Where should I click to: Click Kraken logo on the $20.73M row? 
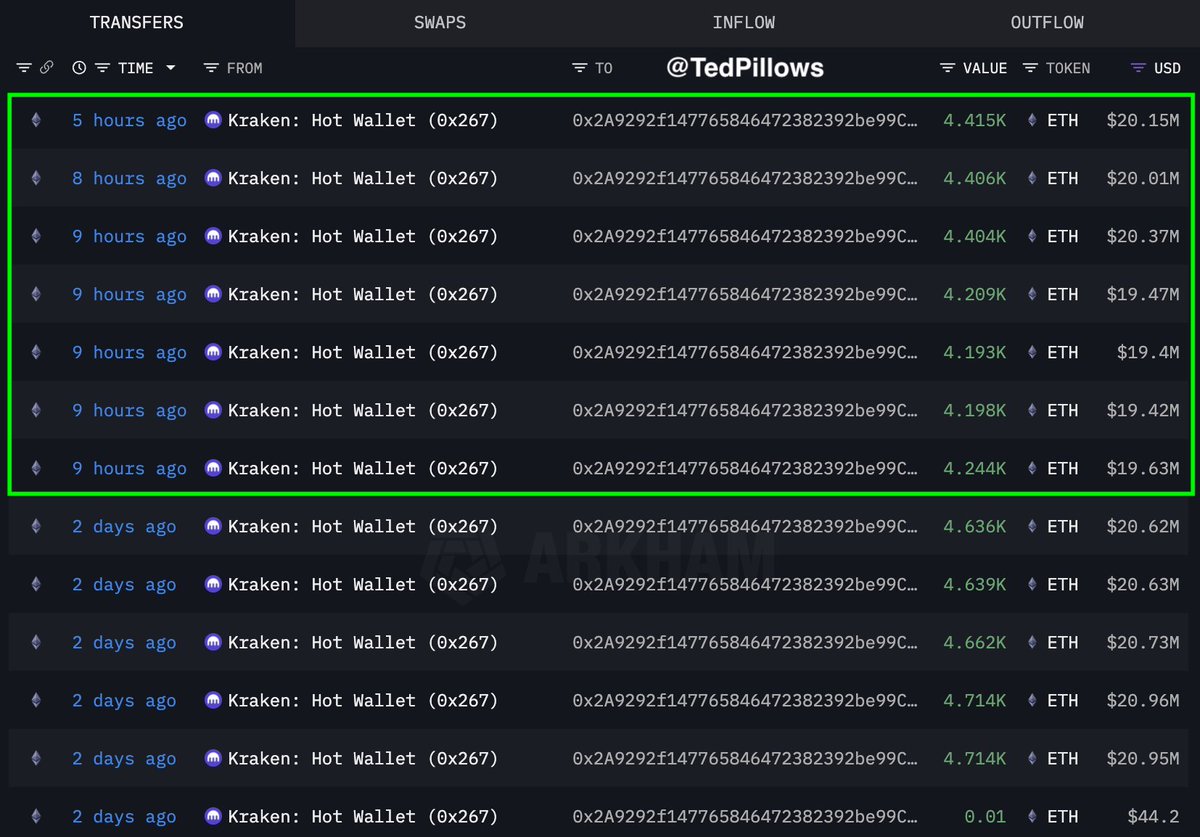[213, 642]
